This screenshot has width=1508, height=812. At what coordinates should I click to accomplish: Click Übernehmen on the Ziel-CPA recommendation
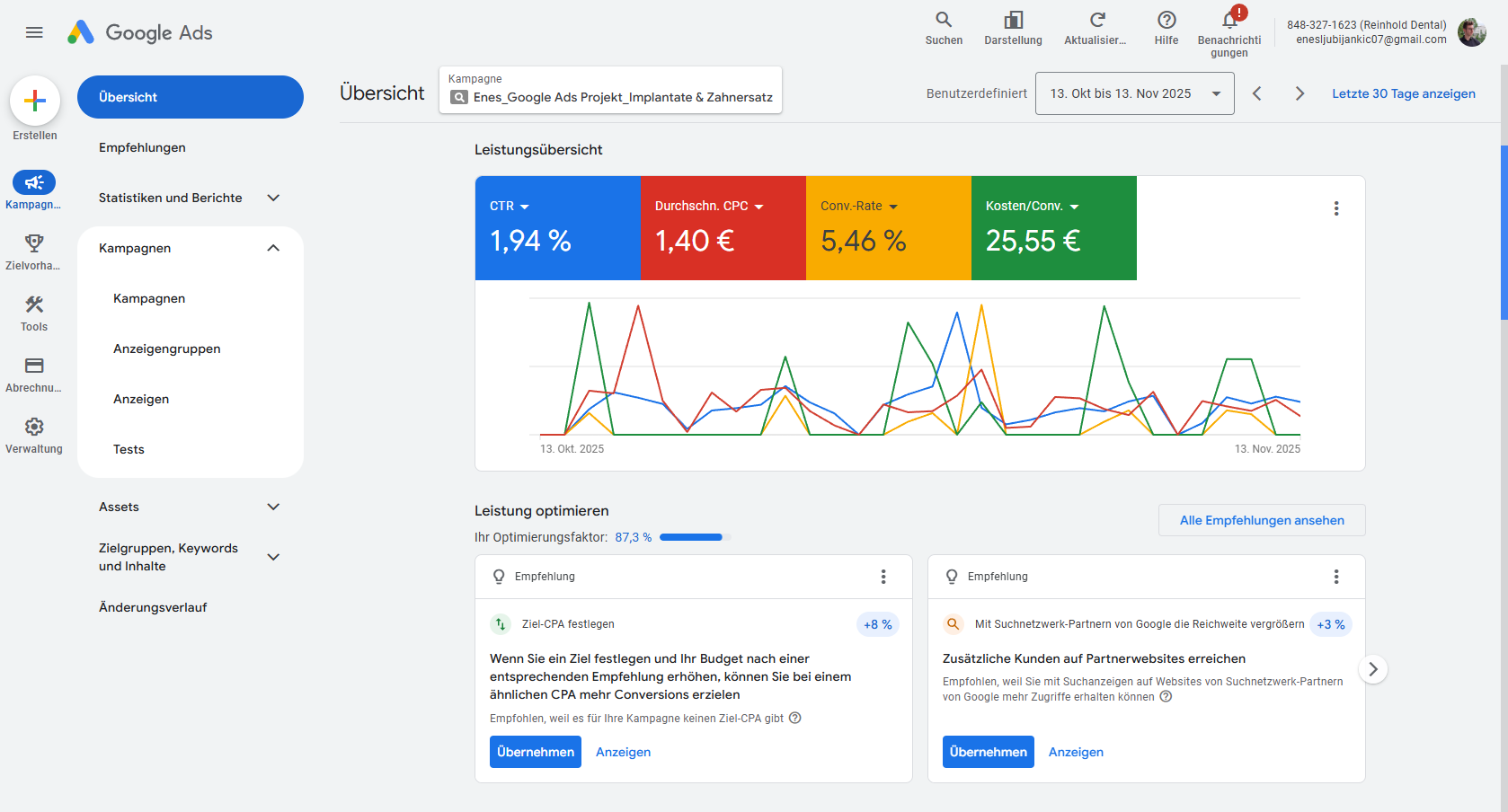(x=535, y=752)
